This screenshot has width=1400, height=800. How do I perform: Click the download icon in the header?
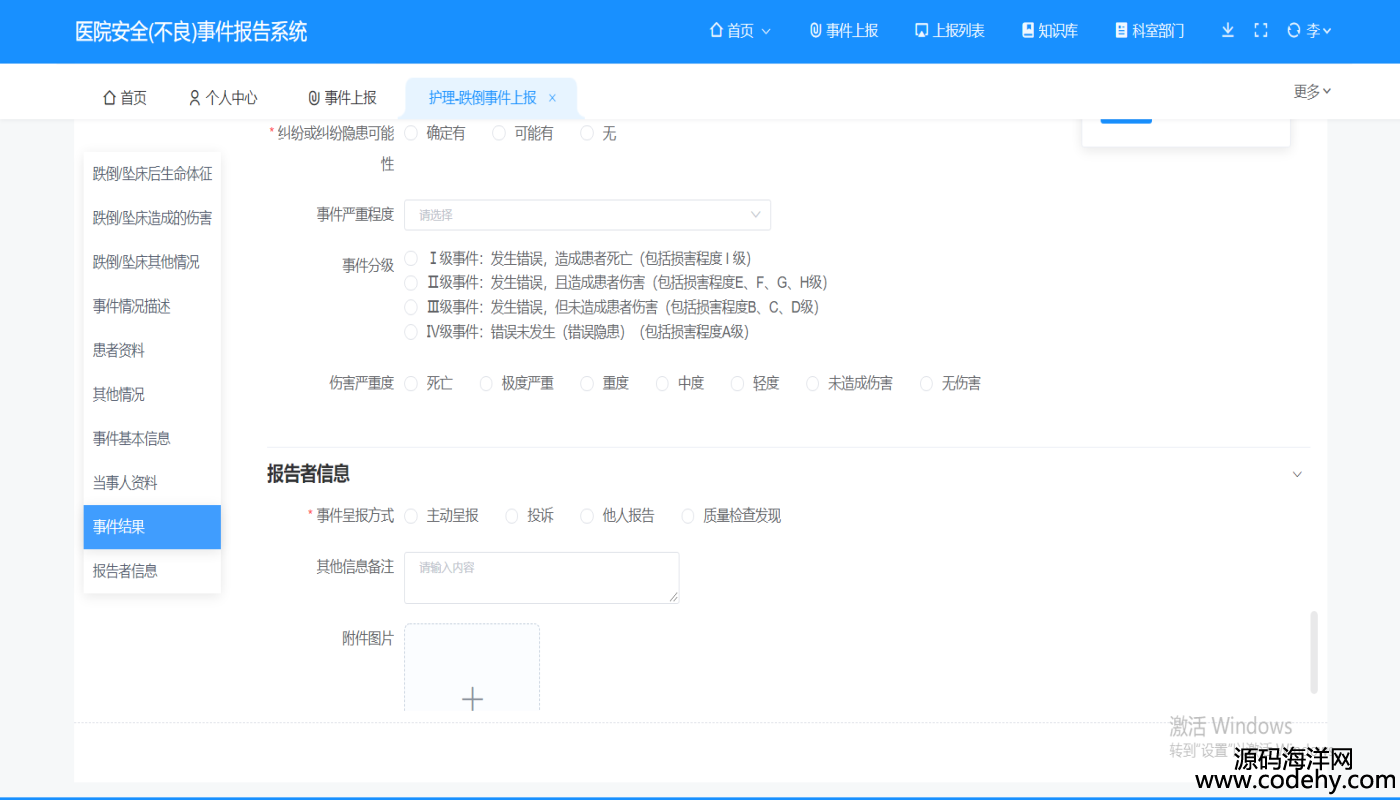tap(1228, 31)
